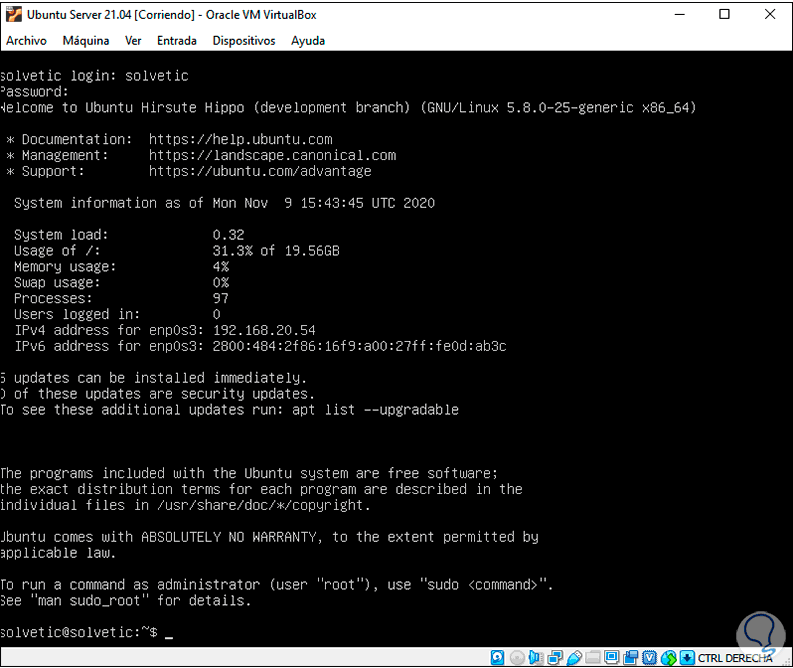Viewport: 793px width, 668px height.
Task: Click the hard disk activity status icon
Action: [497, 657]
